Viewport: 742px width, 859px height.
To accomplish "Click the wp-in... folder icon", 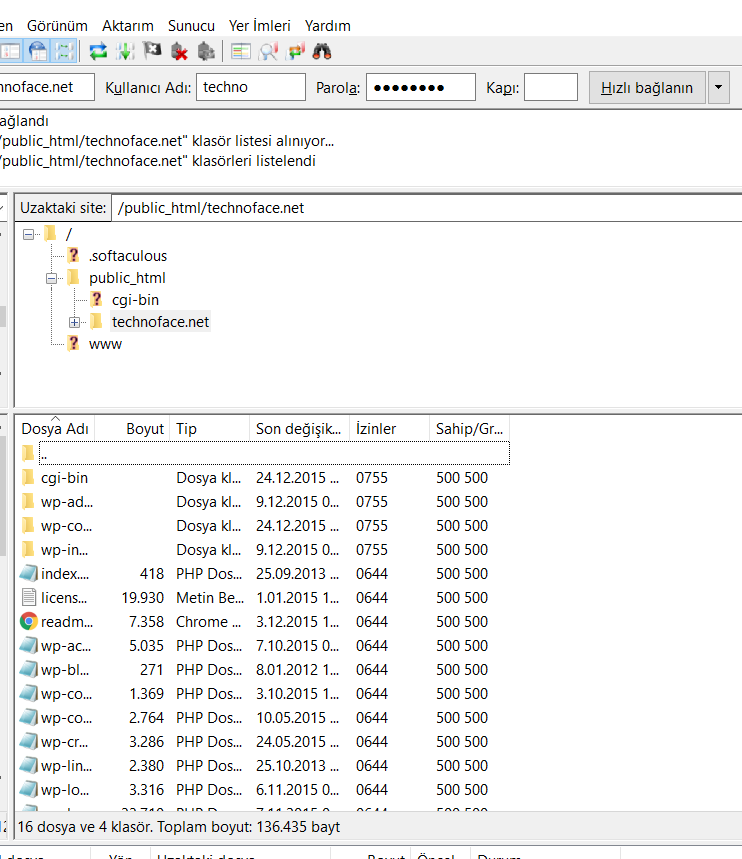I will coord(28,549).
